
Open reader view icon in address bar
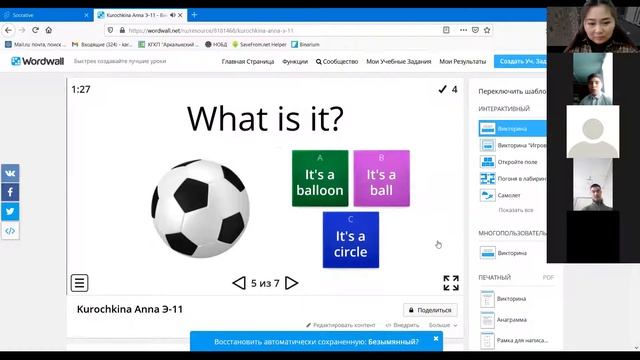point(446,30)
